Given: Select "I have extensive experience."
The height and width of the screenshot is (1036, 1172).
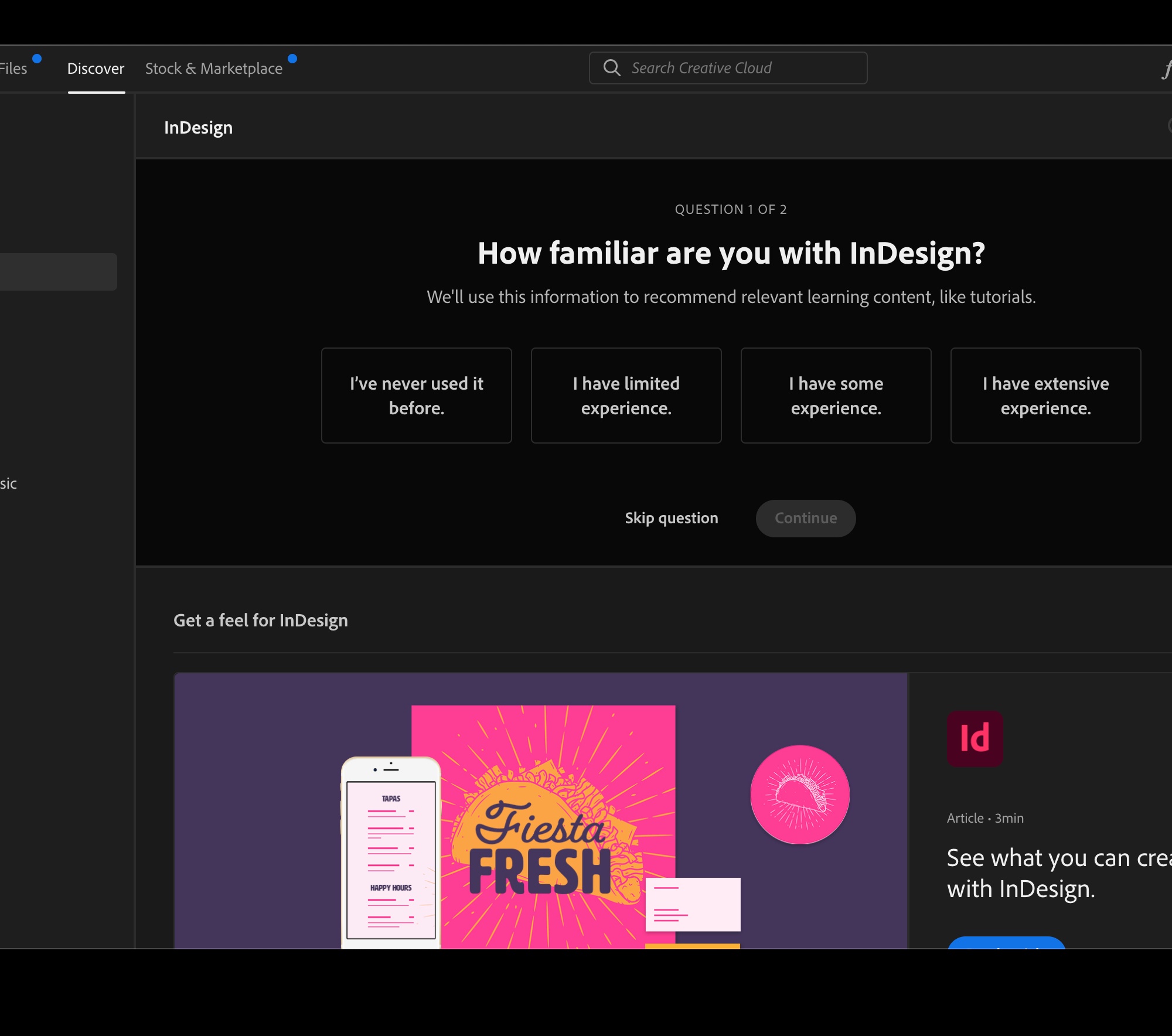Looking at the screenshot, I should pyautogui.click(x=1046, y=396).
